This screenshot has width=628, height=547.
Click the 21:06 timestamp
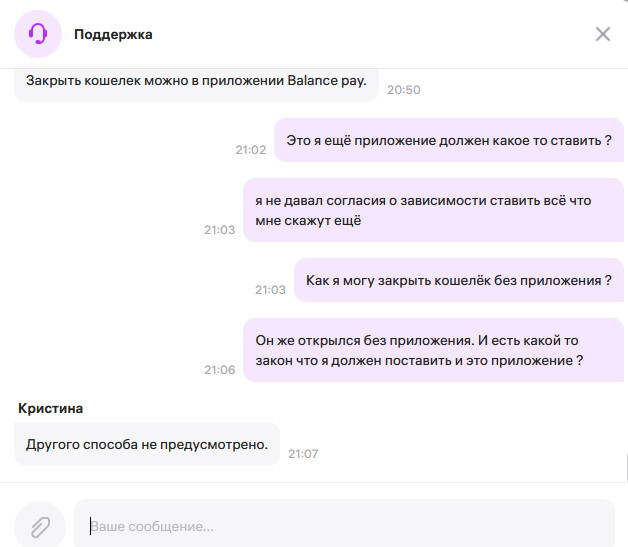tap(219, 370)
